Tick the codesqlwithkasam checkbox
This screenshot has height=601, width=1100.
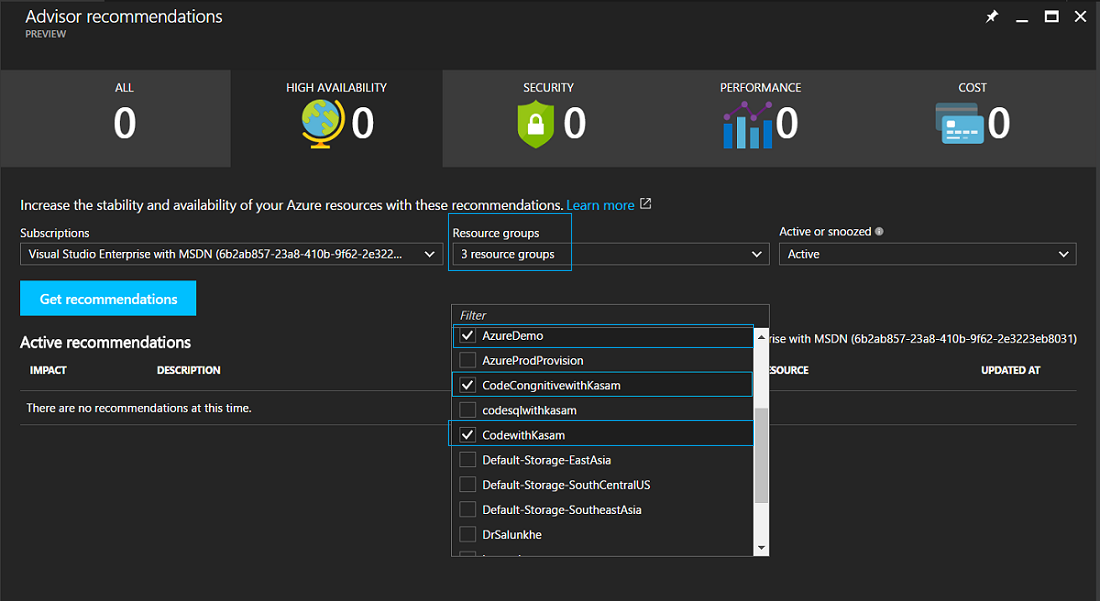click(x=467, y=410)
